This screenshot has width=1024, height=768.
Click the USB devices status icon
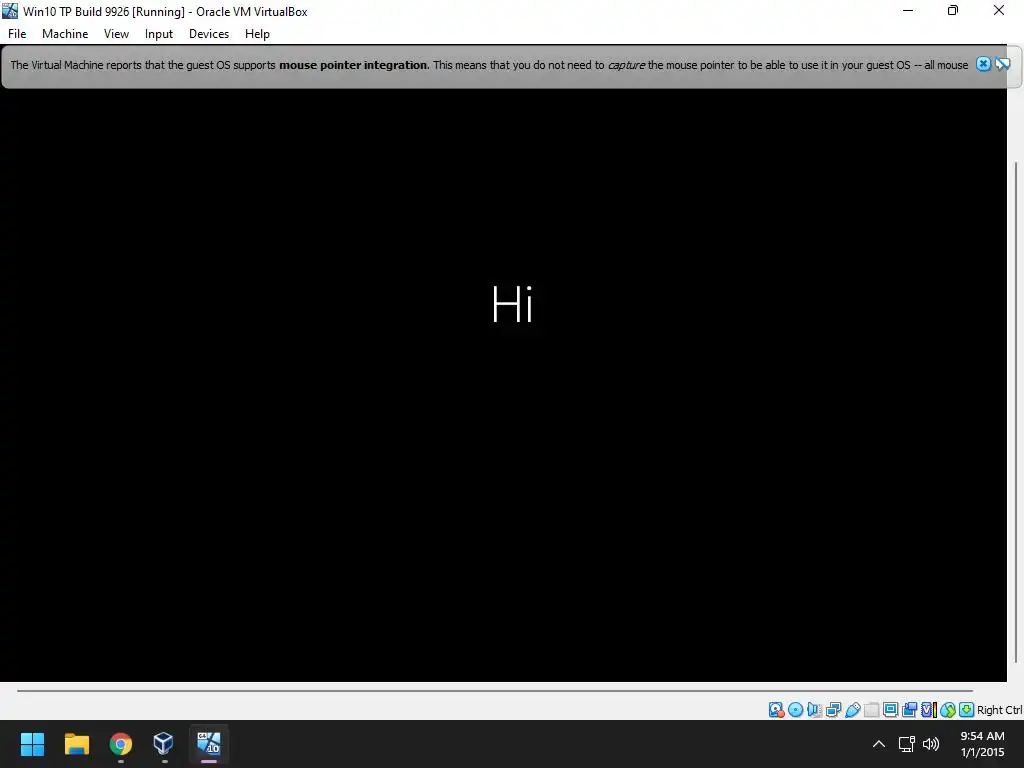pos(852,710)
